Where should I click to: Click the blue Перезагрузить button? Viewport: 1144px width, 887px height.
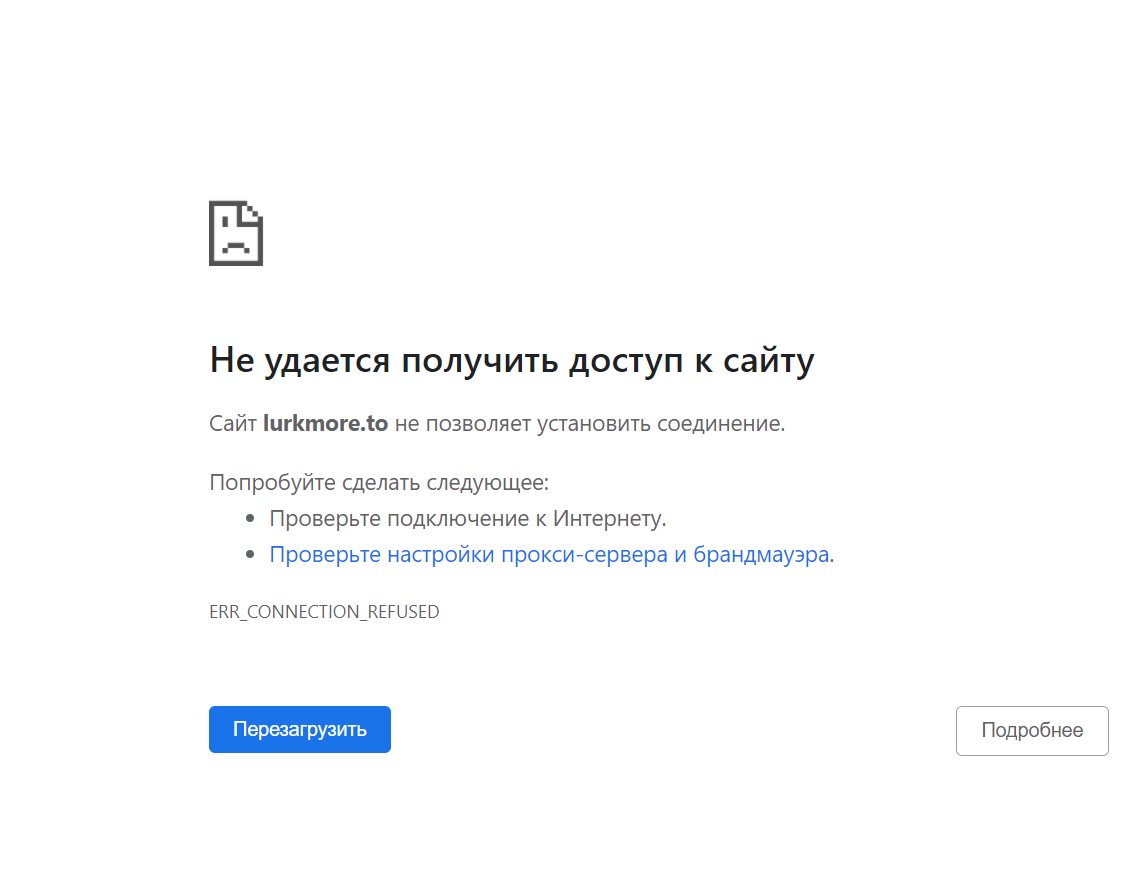[x=299, y=729]
